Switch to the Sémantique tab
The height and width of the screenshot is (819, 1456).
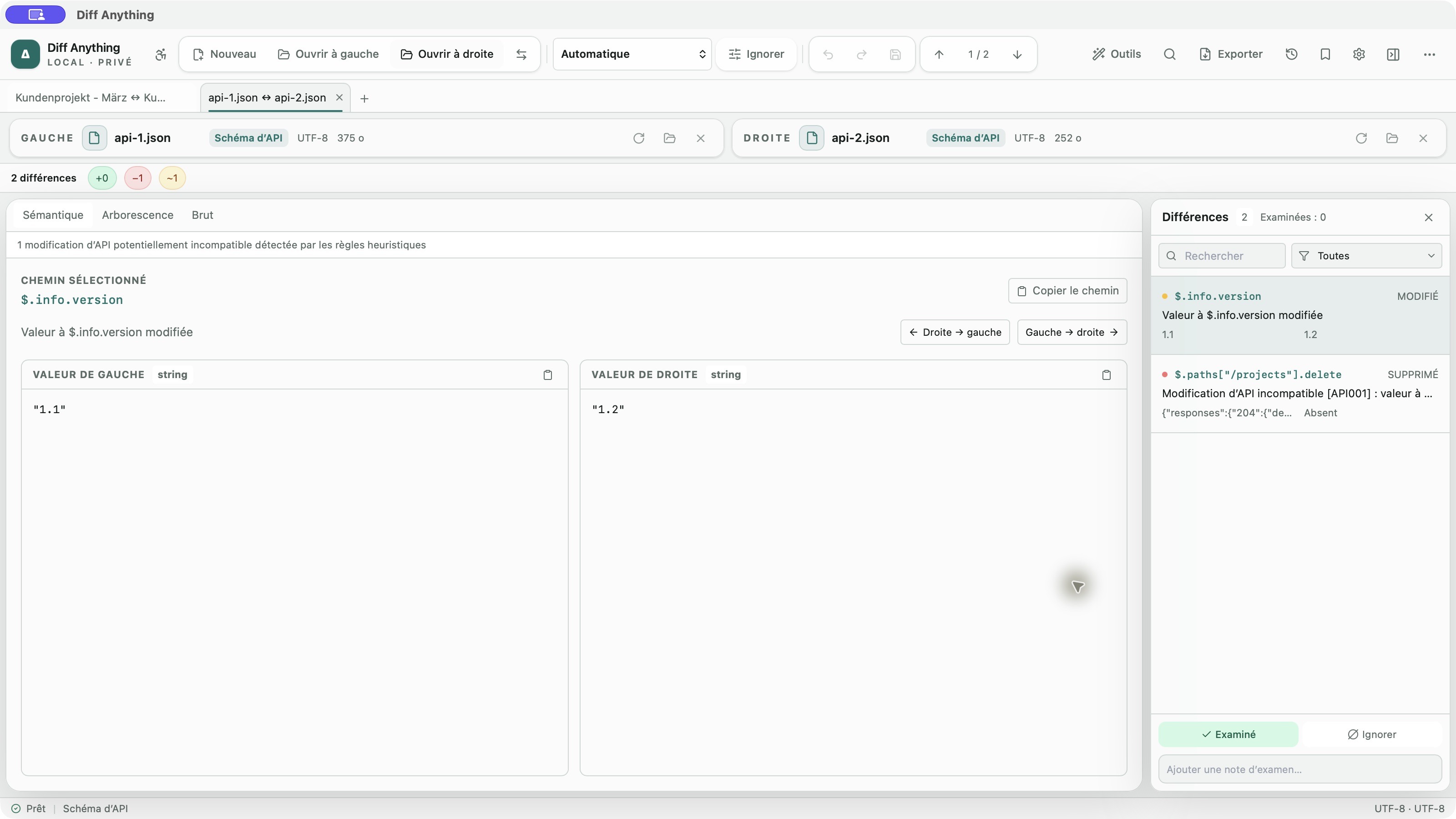tap(53, 215)
